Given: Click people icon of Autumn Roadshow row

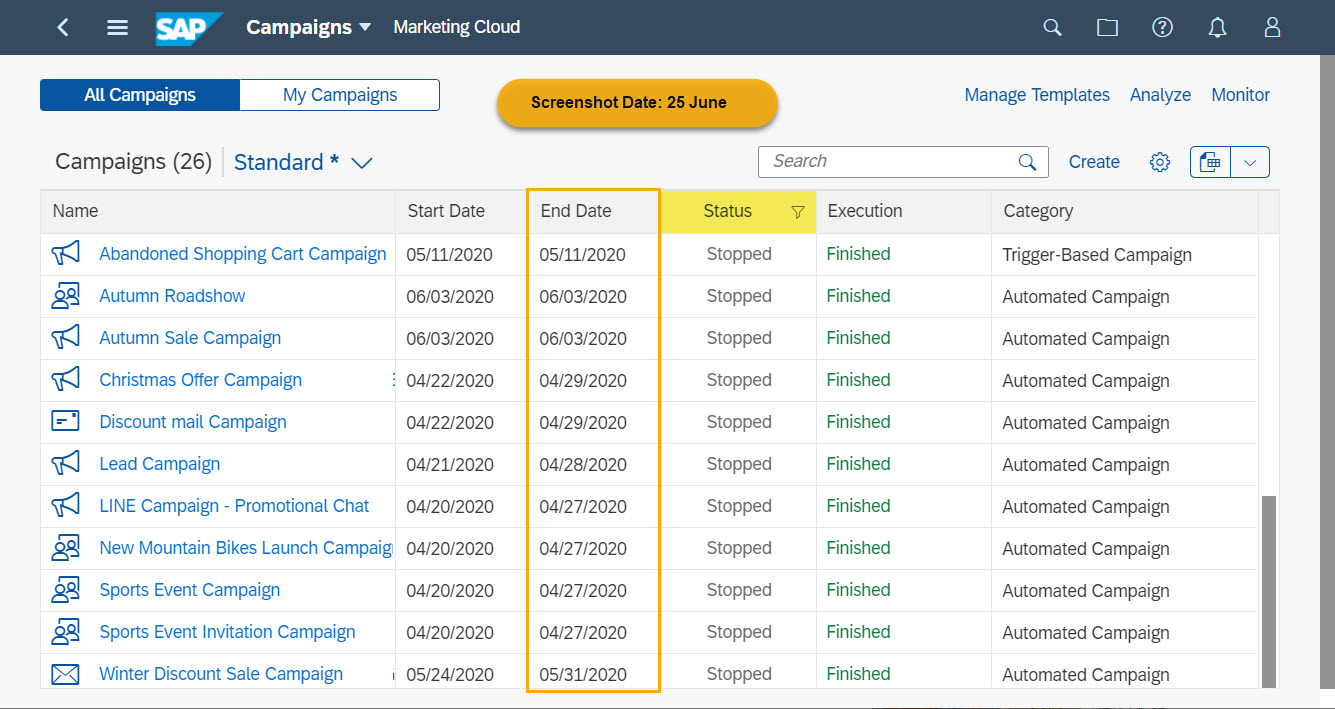Looking at the screenshot, I should (x=65, y=296).
